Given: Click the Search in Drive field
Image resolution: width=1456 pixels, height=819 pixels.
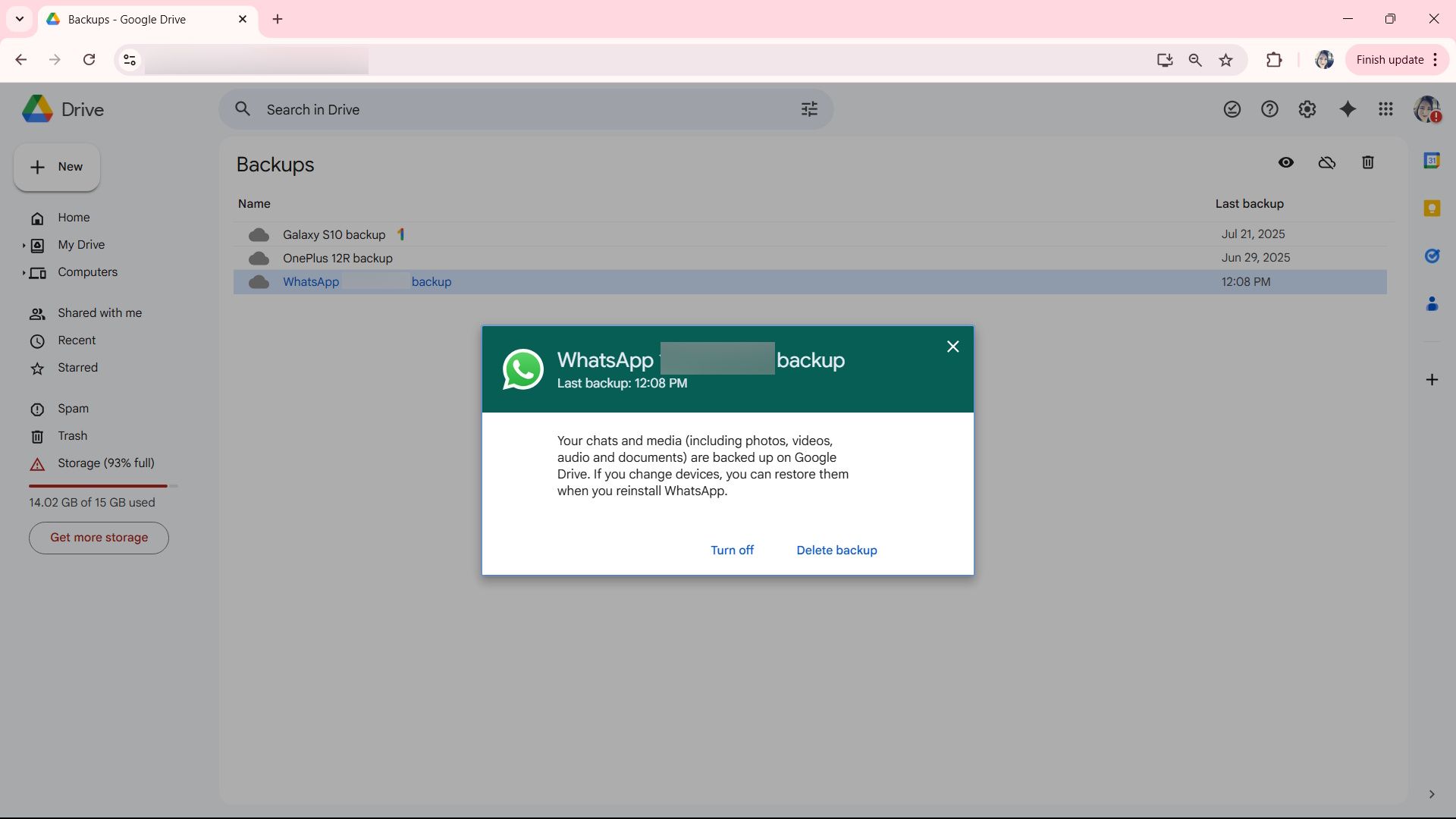Looking at the screenshot, I should 455,109.
